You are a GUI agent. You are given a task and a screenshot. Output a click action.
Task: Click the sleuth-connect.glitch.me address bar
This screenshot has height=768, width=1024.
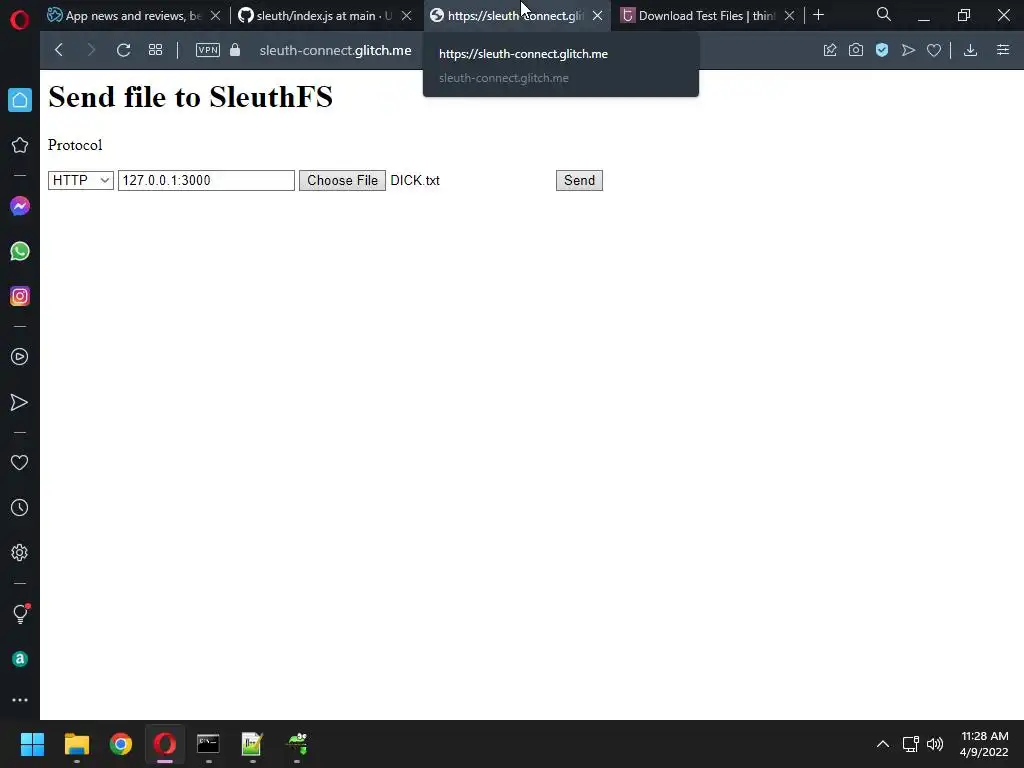pos(336,50)
